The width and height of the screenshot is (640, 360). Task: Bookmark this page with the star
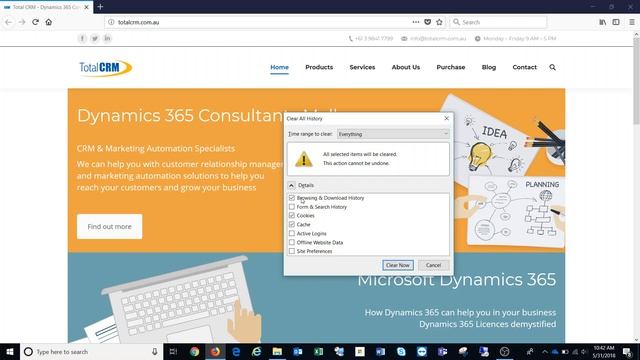(x=439, y=22)
